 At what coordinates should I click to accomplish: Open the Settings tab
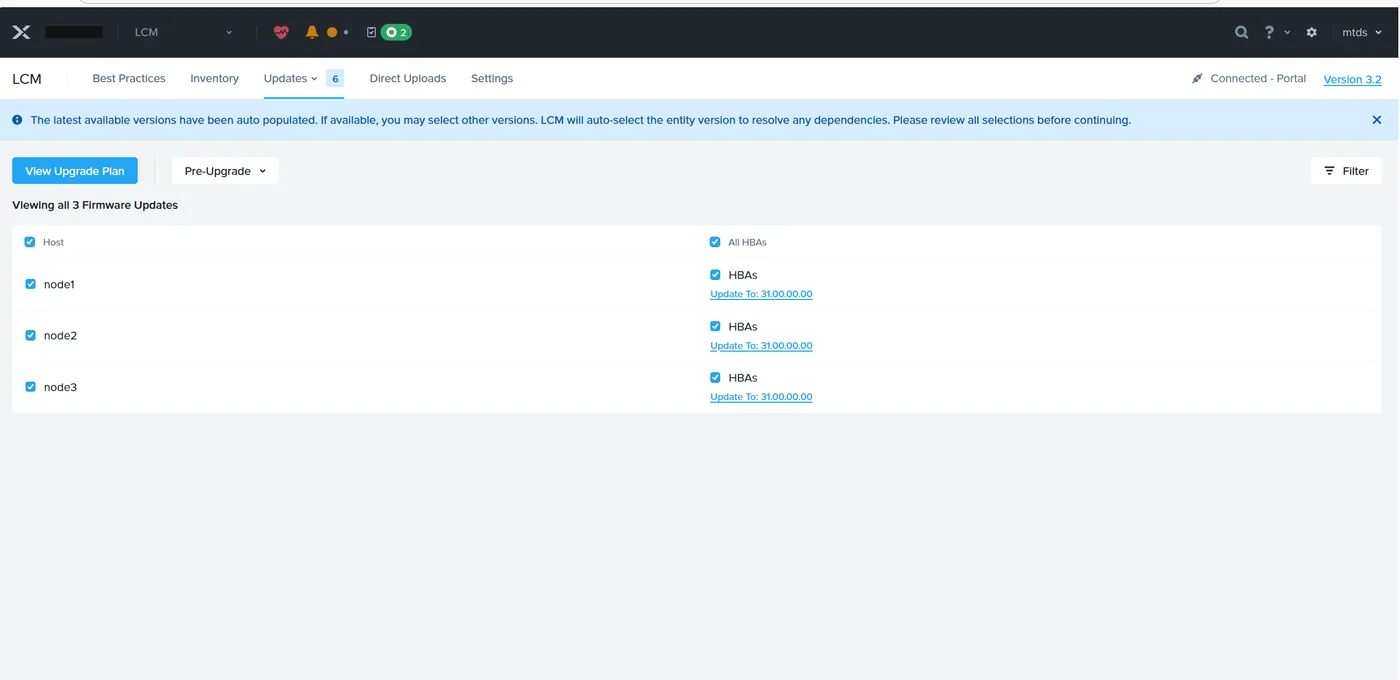492,78
